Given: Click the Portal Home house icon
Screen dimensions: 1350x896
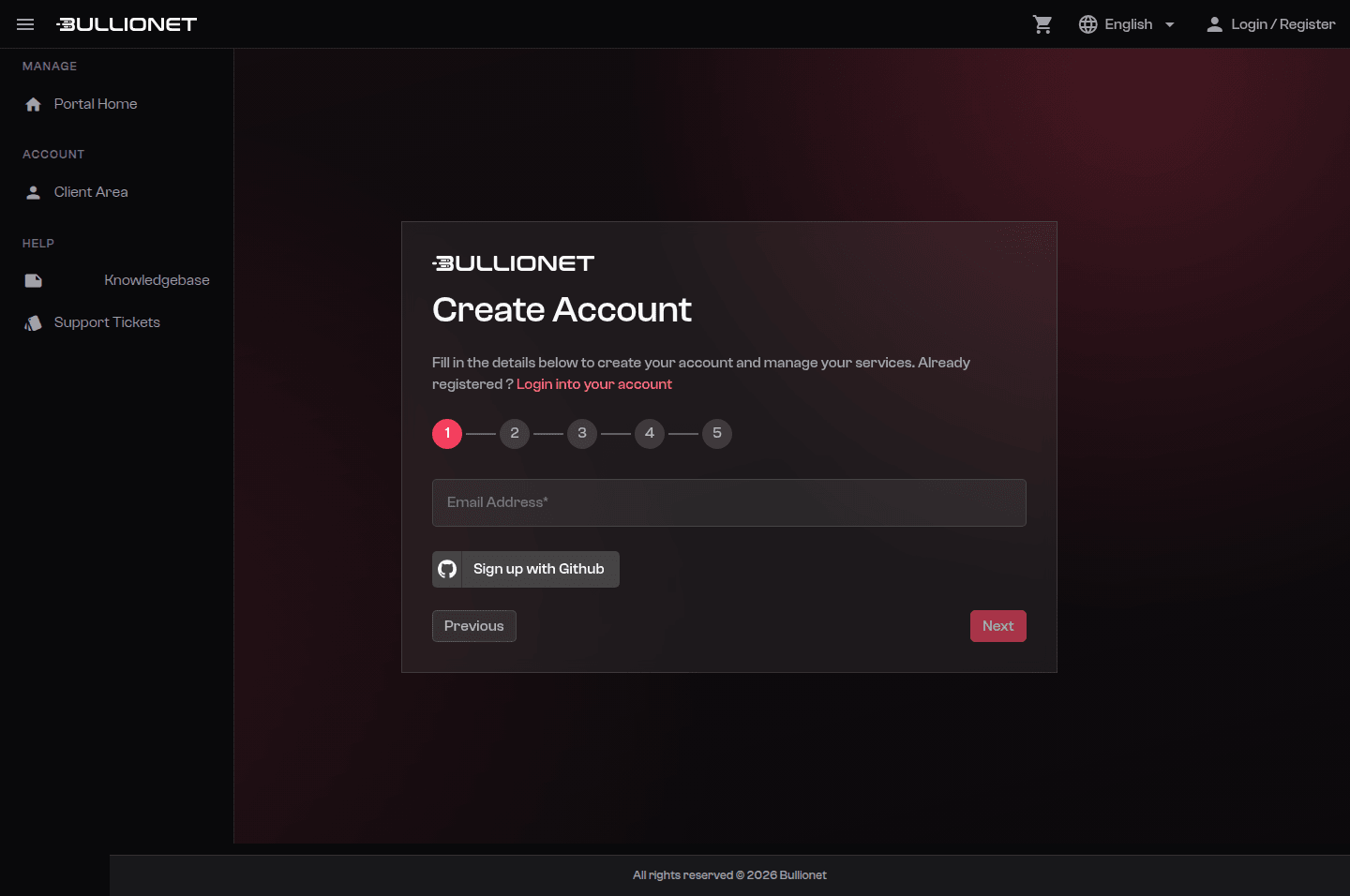Looking at the screenshot, I should click(x=34, y=104).
